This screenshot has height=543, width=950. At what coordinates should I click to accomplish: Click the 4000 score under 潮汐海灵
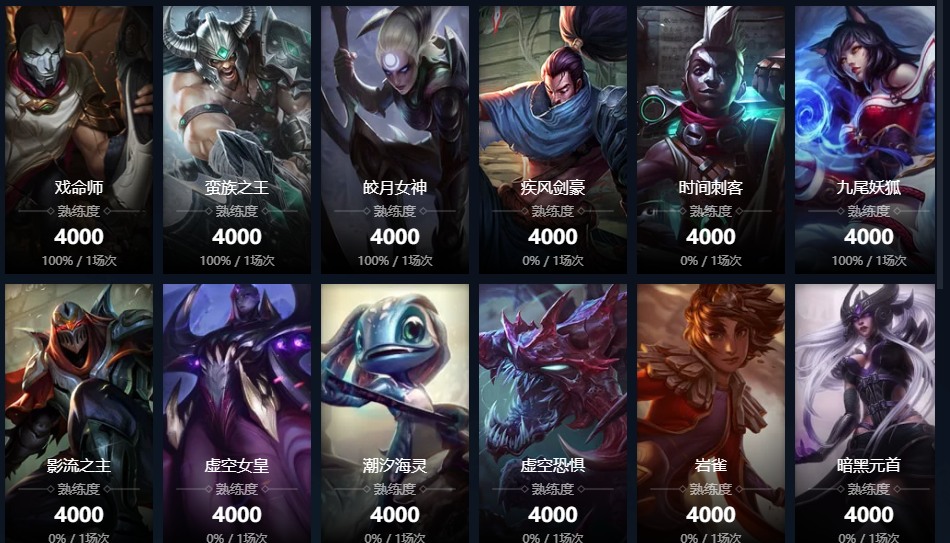pyautogui.click(x=395, y=515)
